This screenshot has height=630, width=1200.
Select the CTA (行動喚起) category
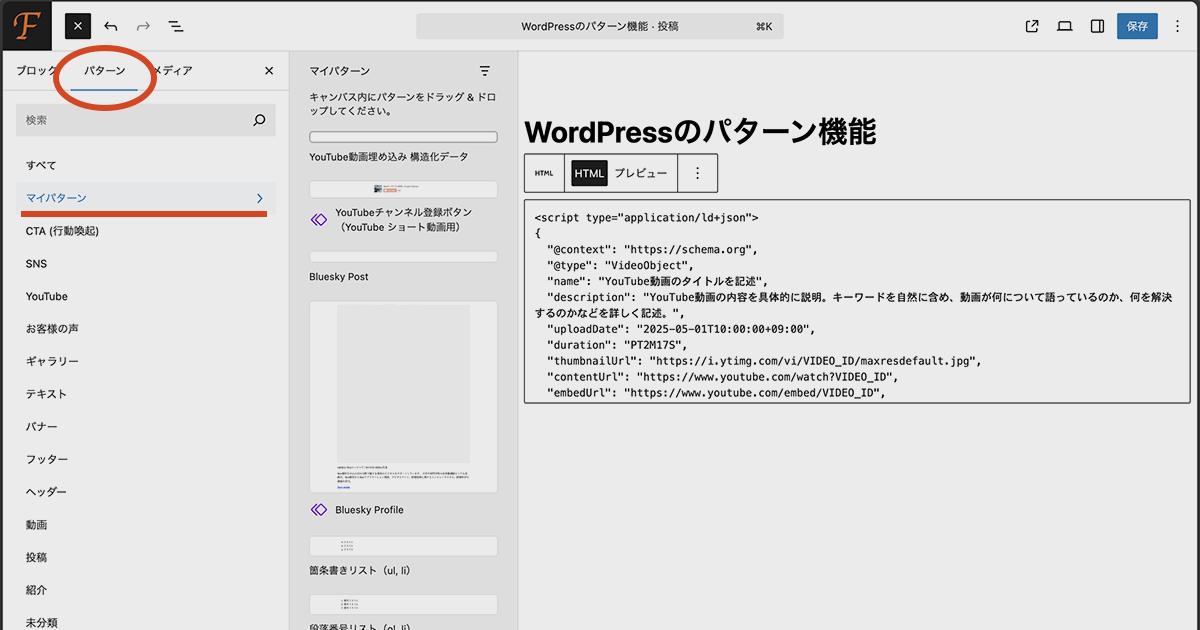click(146, 231)
